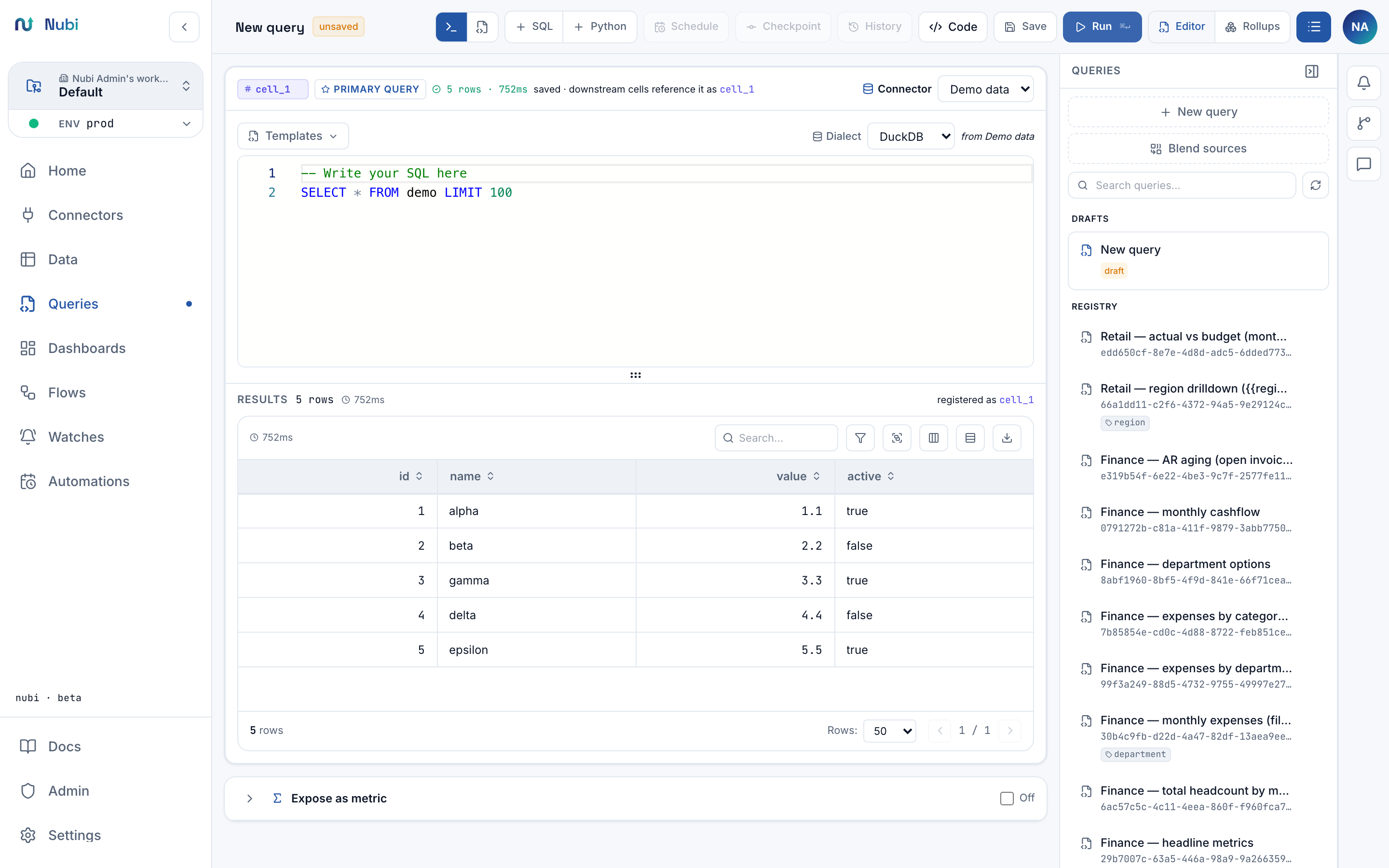Switch to Editor mode
This screenshot has height=868, width=1389.
1181,27
